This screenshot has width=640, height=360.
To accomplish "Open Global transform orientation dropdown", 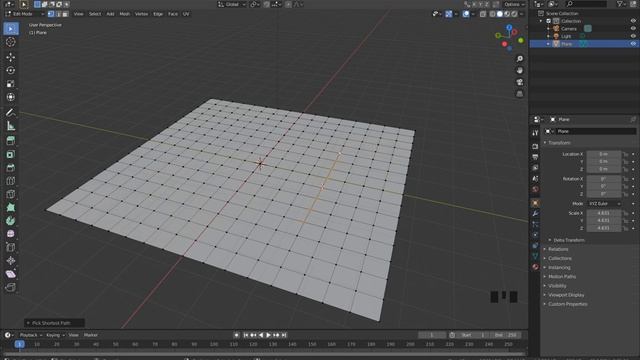I will coord(231,4).
